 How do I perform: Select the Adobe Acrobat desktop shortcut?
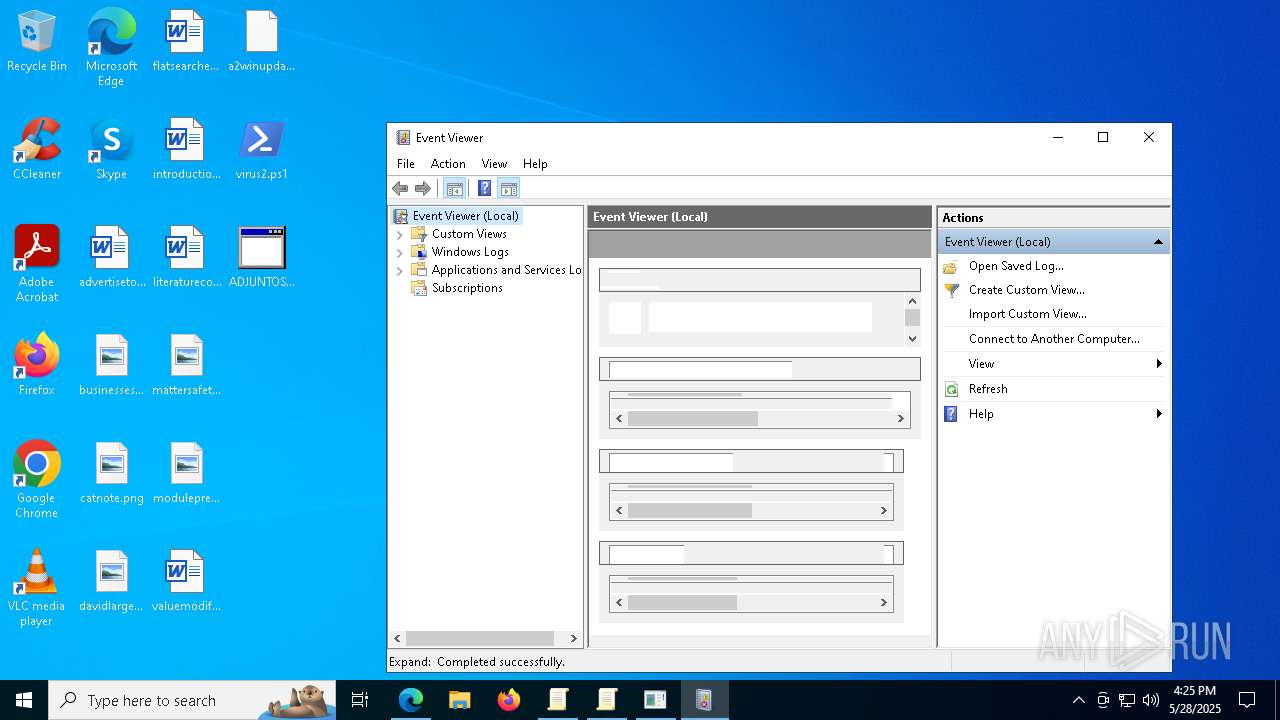click(x=37, y=263)
